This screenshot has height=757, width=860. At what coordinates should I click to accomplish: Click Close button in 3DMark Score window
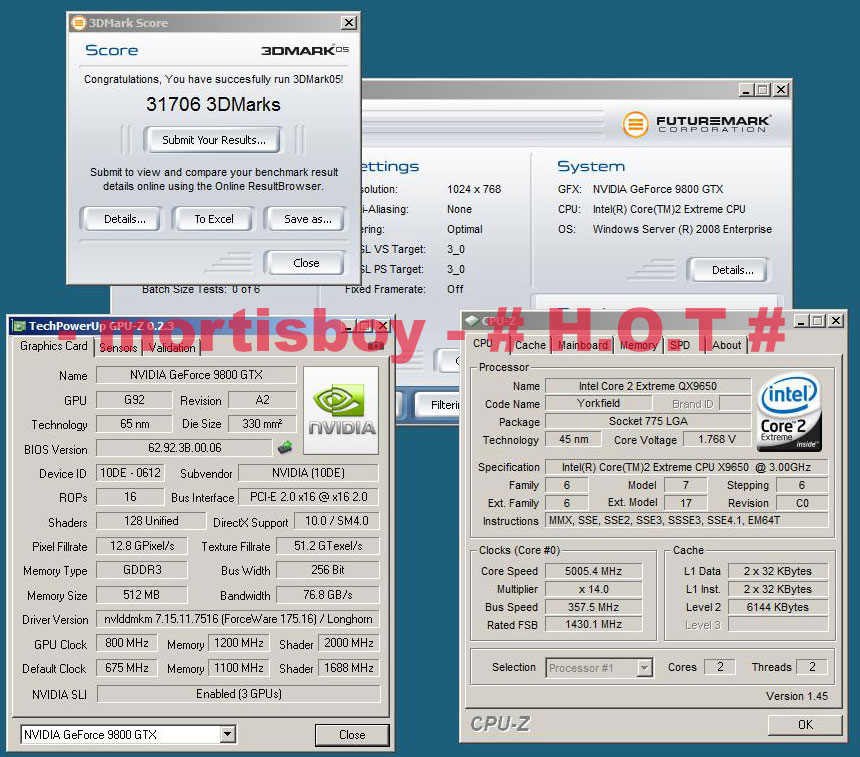click(306, 263)
